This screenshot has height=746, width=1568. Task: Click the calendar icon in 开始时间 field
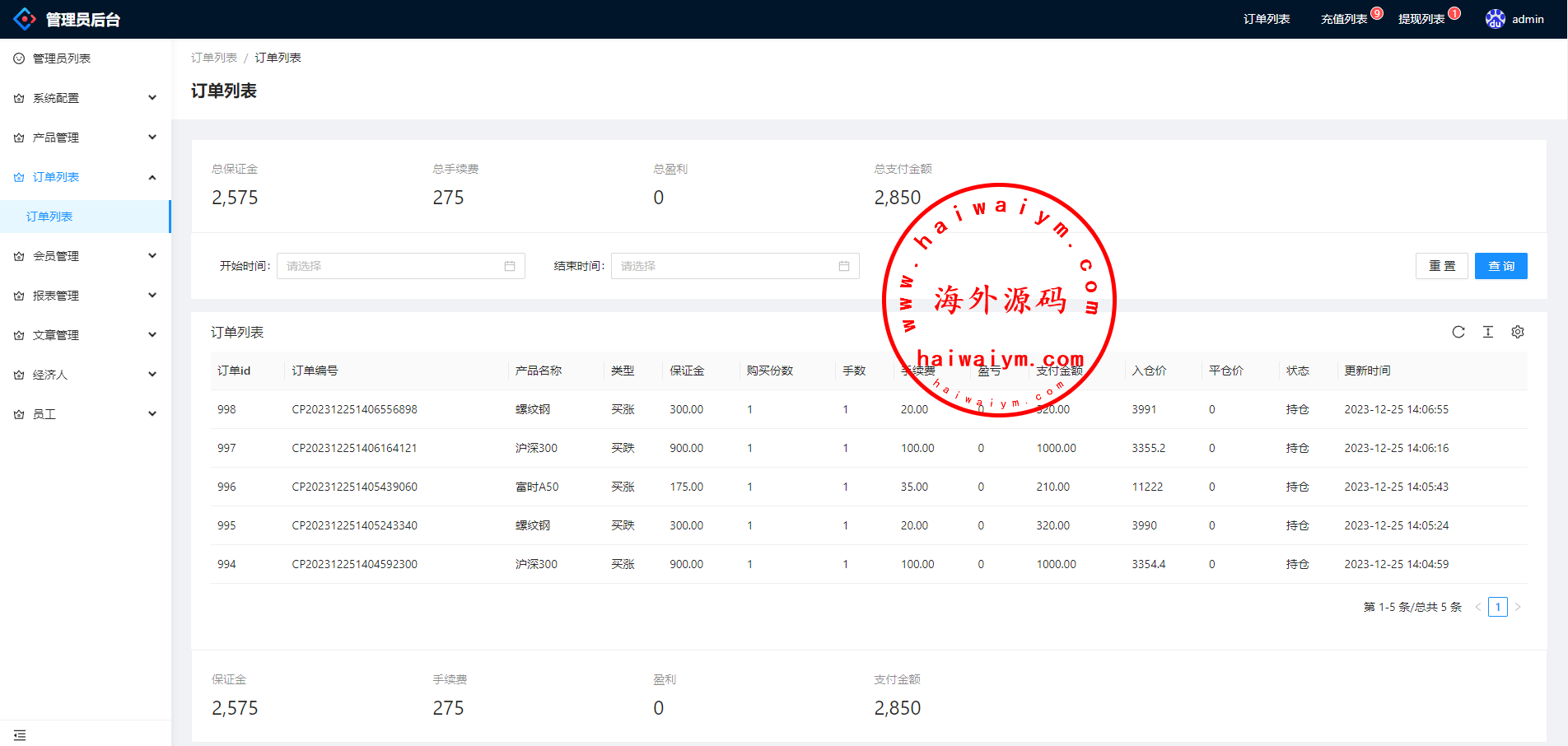(510, 266)
